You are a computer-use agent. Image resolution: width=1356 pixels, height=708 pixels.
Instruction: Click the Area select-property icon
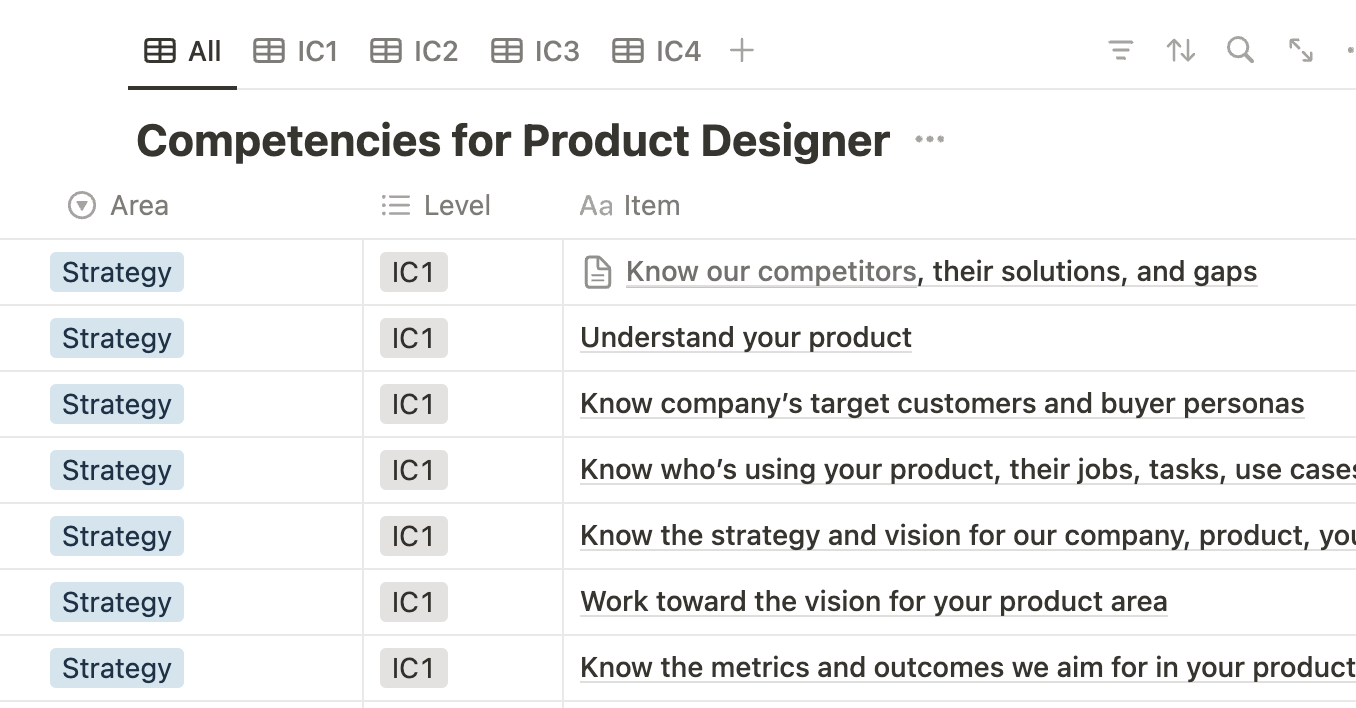[81, 205]
